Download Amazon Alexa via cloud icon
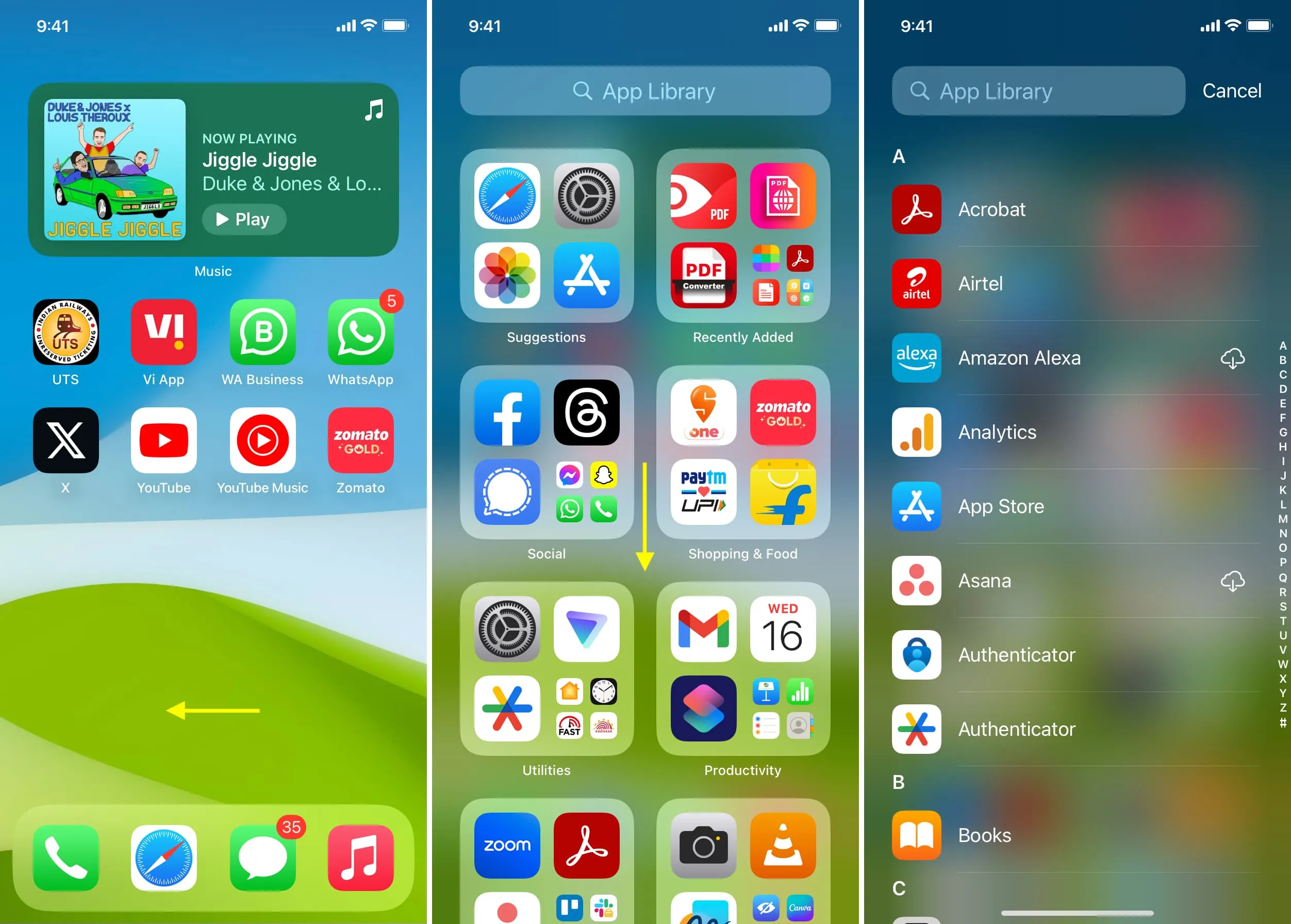The height and width of the screenshot is (924, 1291). point(1231,358)
